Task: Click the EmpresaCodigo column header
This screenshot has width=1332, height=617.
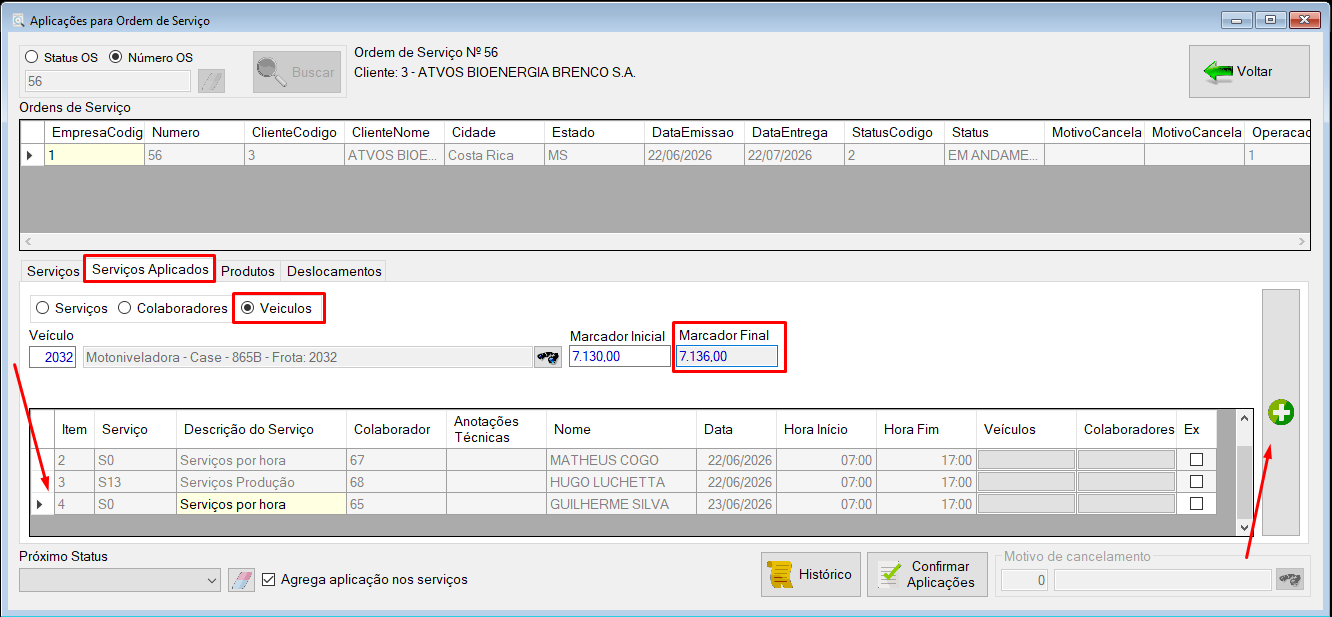Action: 95,132
